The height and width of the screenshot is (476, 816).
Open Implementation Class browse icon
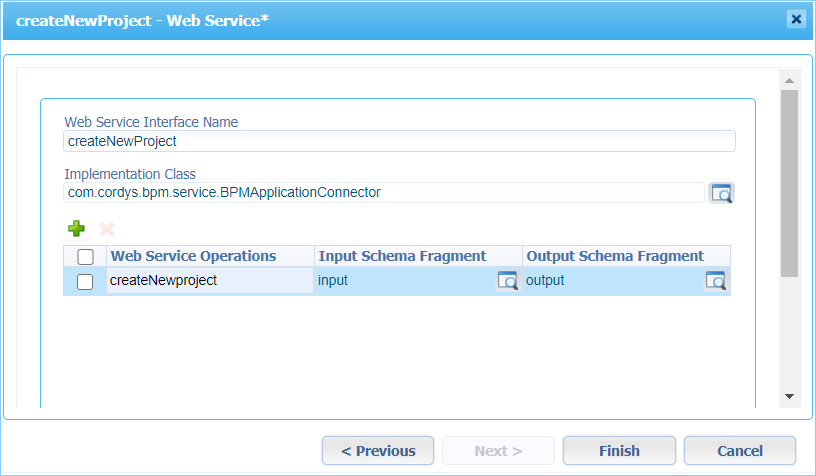[x=721, y=193]
